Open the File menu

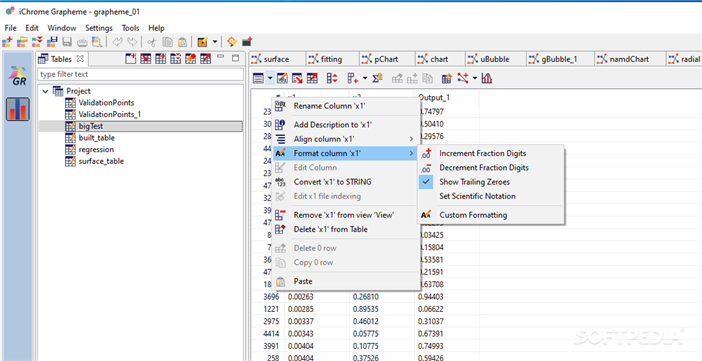(x=10, y=28)
